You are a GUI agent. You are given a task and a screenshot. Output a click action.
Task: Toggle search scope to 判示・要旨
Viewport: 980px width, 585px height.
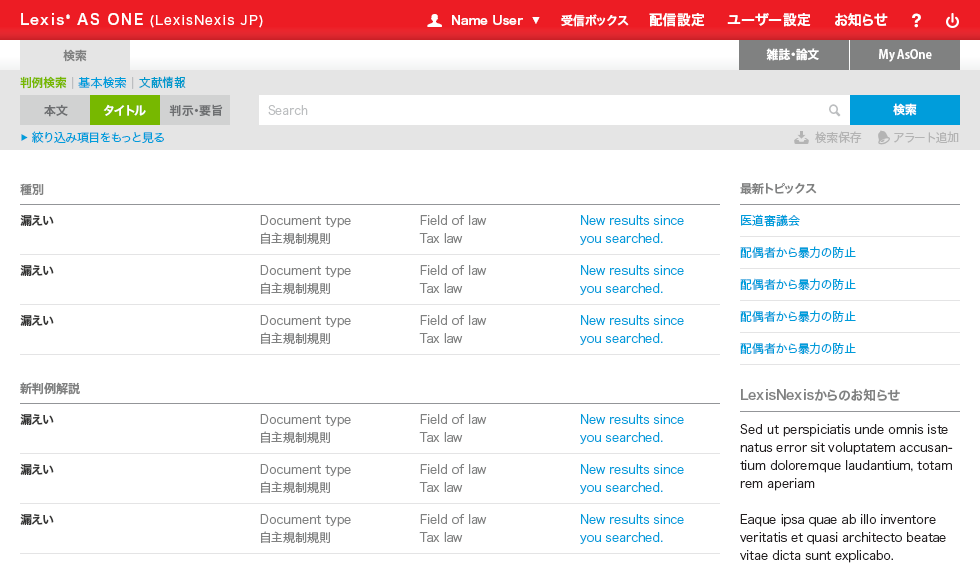pos(195,110)
